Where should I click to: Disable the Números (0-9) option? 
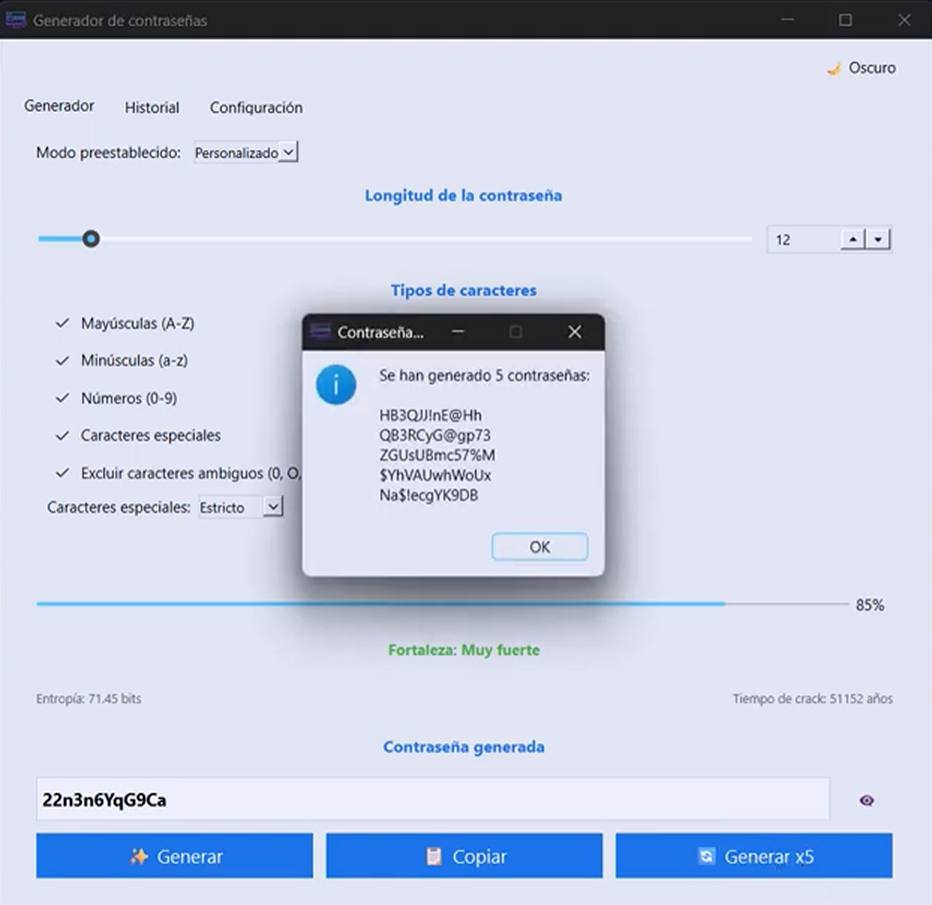pos(62,398)
